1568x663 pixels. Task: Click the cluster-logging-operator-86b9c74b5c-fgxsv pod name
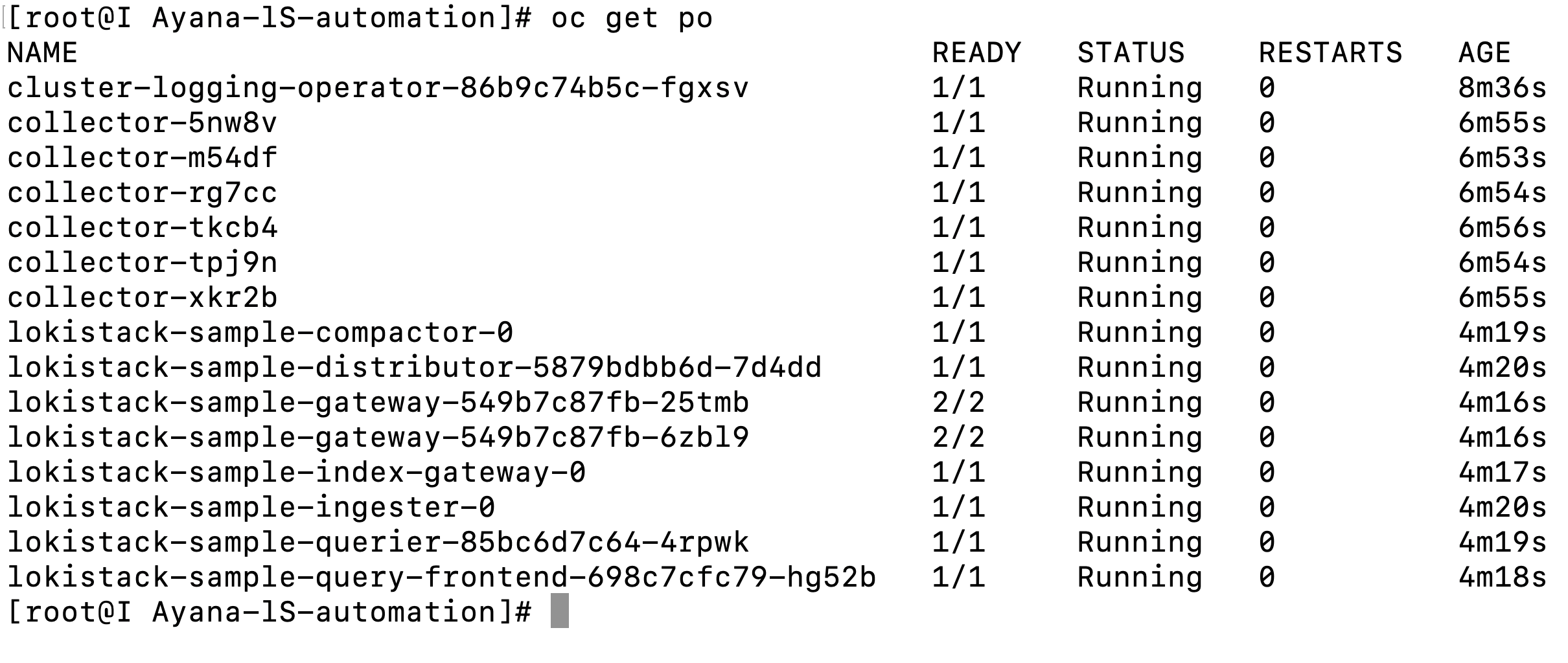(x=378, y=88)
